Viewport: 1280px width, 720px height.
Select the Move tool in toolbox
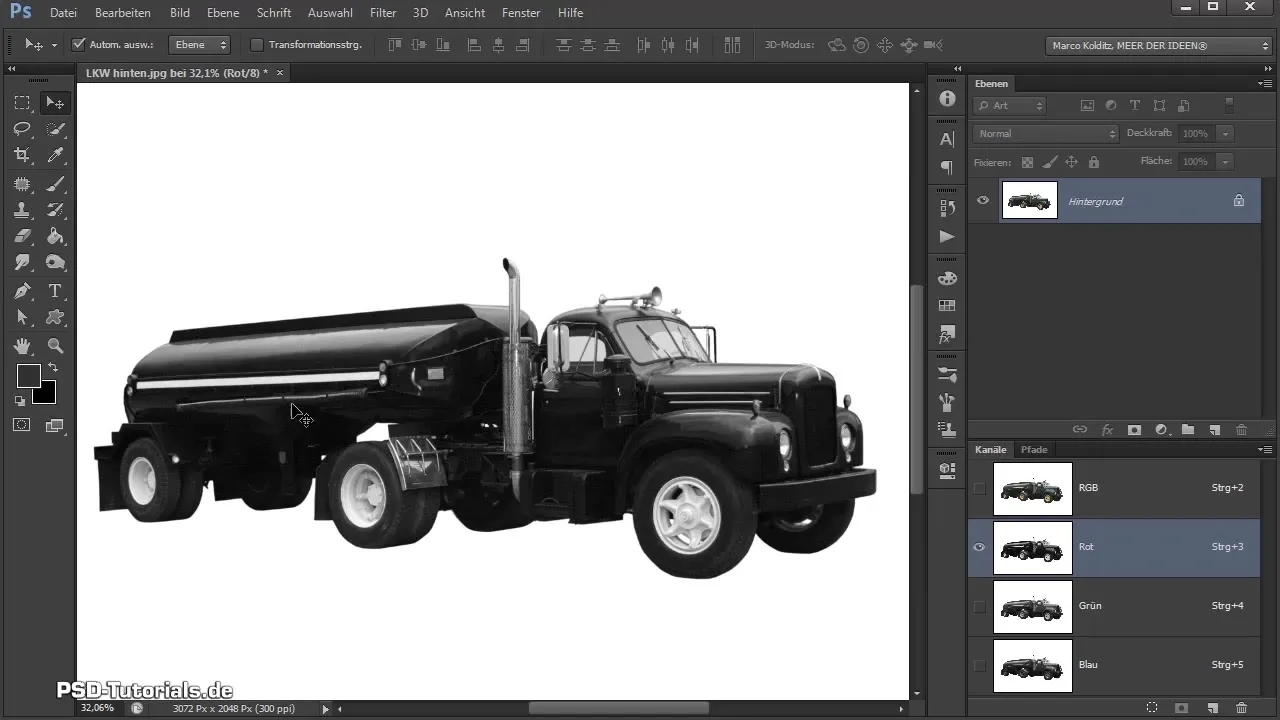[56, 103]
